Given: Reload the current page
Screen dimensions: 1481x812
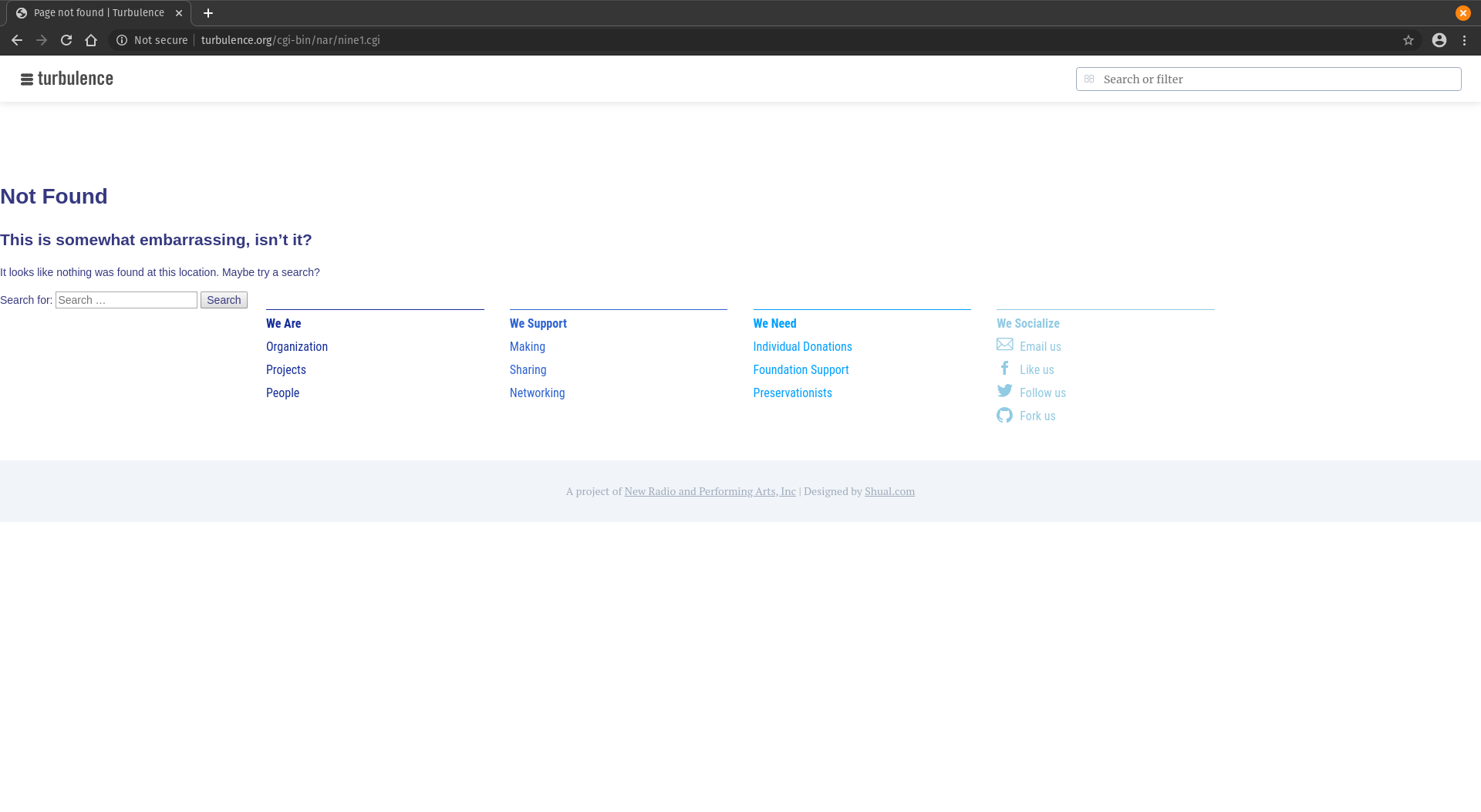Looking at the screenshot, I should (x=66, y=40).
